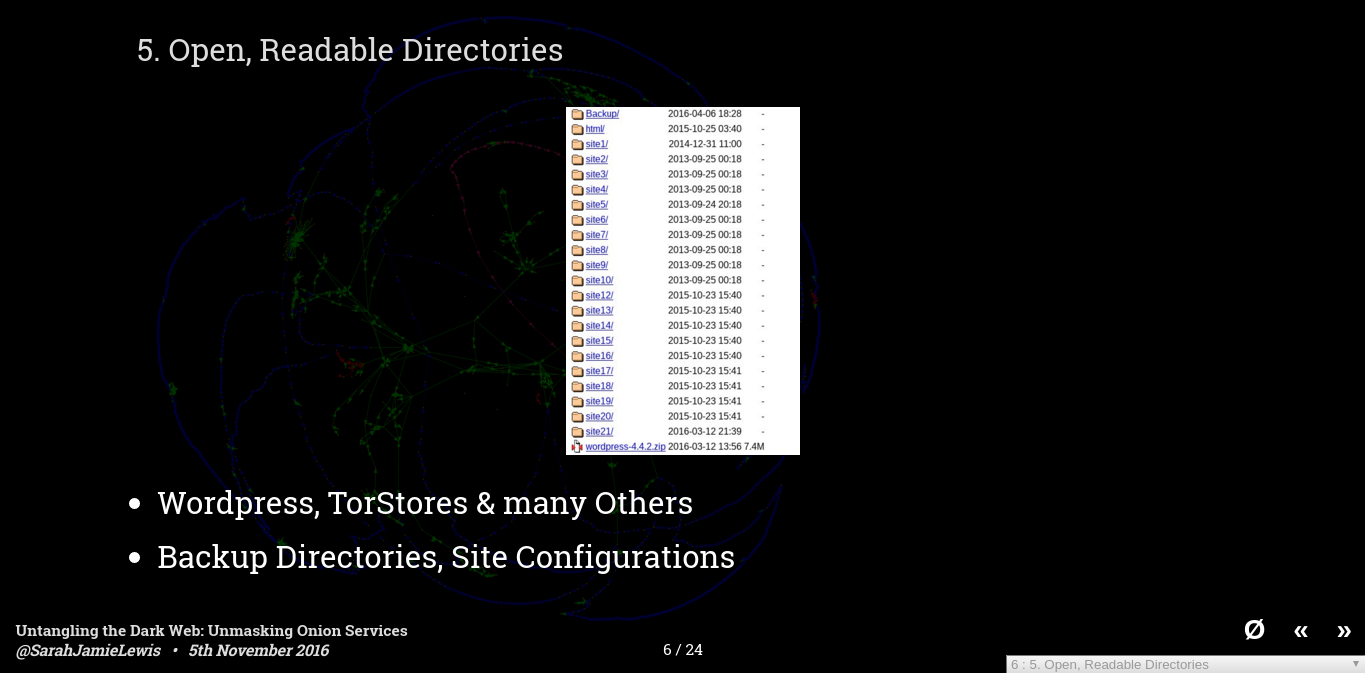This screenshot has width=1365, height=673.
Task: Open the site1/ directory link
Action: (x=596, y=144)
